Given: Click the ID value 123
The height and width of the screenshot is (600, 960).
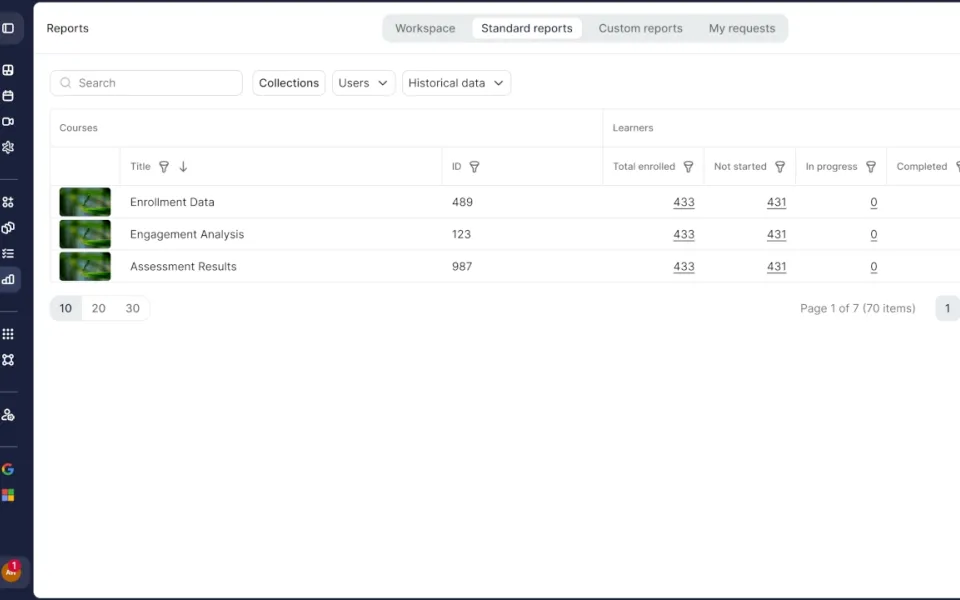Looking at the screenshot, I should pyautogui.click(x=461, y=234).
